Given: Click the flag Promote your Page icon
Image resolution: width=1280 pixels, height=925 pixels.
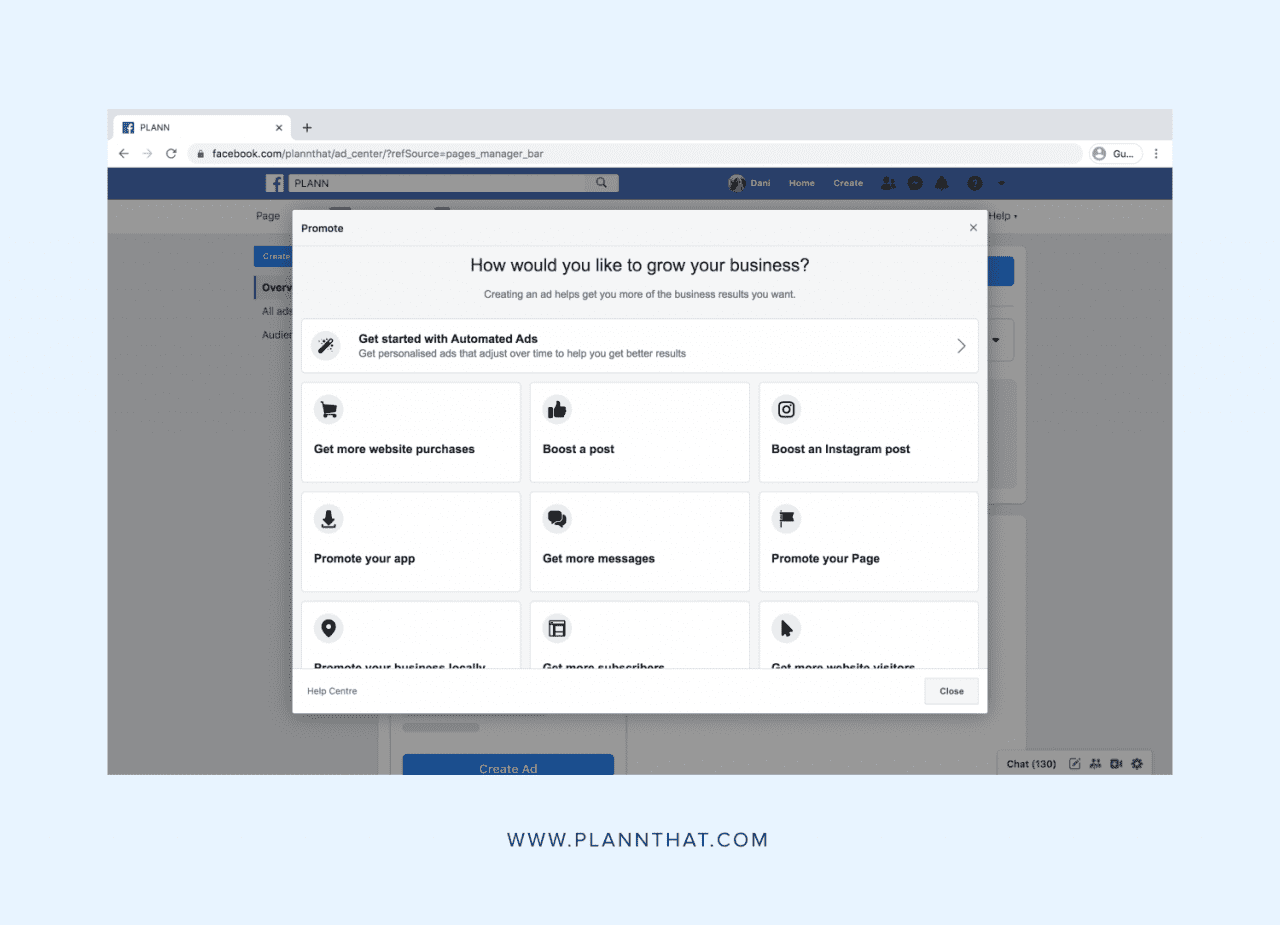Looking at the screenshot, I should click(x=786, y=519).
